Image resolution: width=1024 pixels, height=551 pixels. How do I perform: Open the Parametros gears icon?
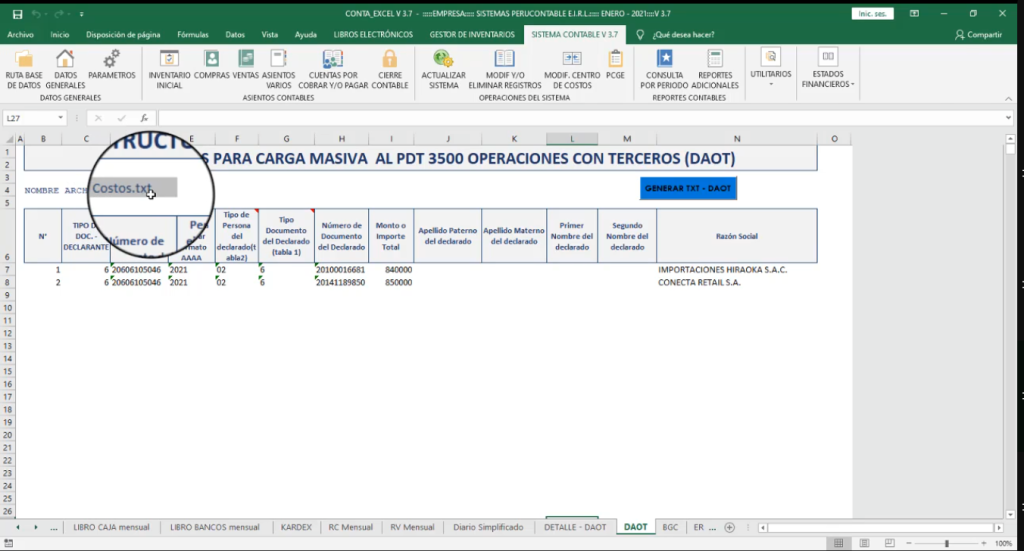click(x=112, y=65)
